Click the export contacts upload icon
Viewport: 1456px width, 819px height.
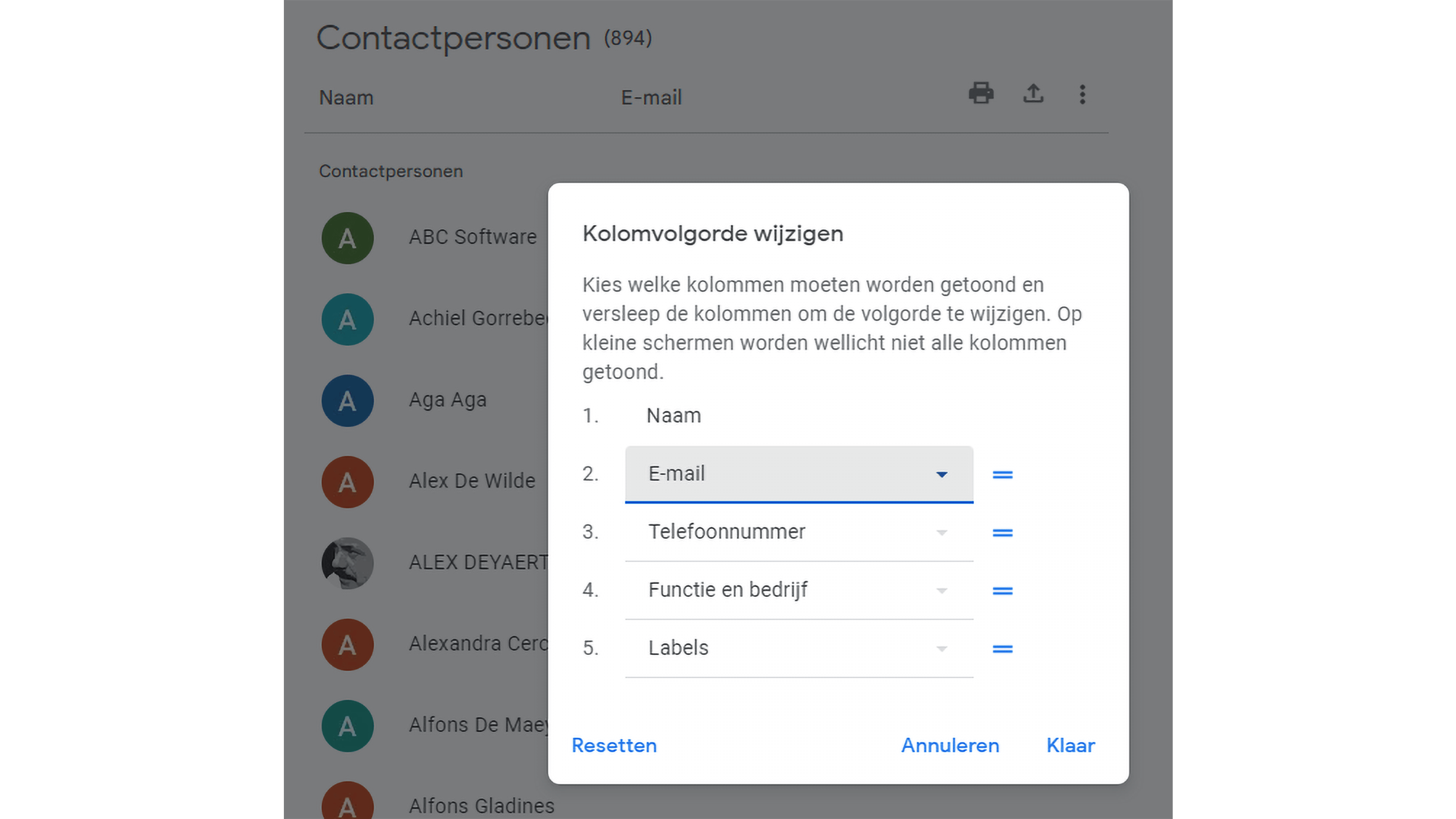click(x=1033, y=94)
